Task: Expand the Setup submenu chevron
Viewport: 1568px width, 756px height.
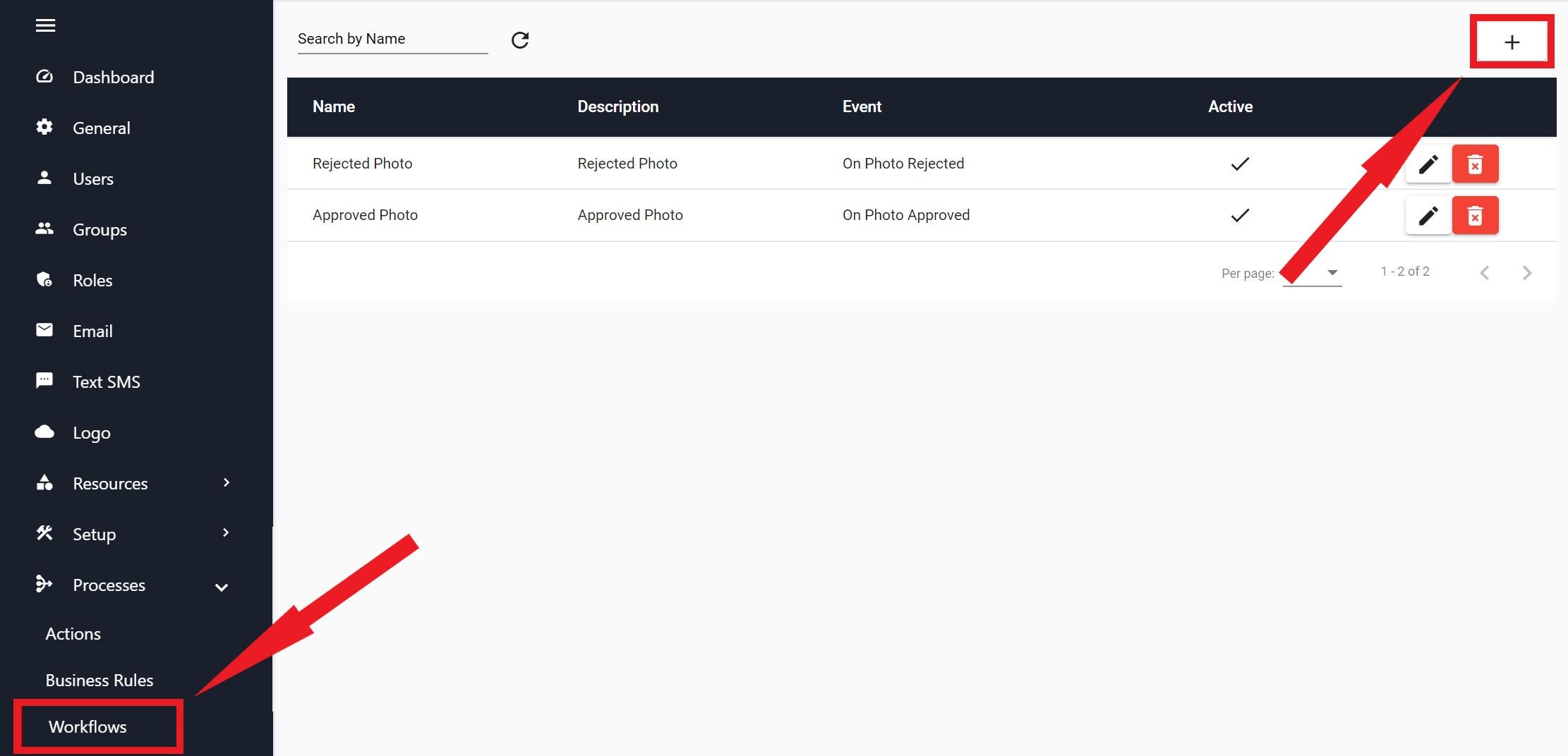Action: point(226,533)
